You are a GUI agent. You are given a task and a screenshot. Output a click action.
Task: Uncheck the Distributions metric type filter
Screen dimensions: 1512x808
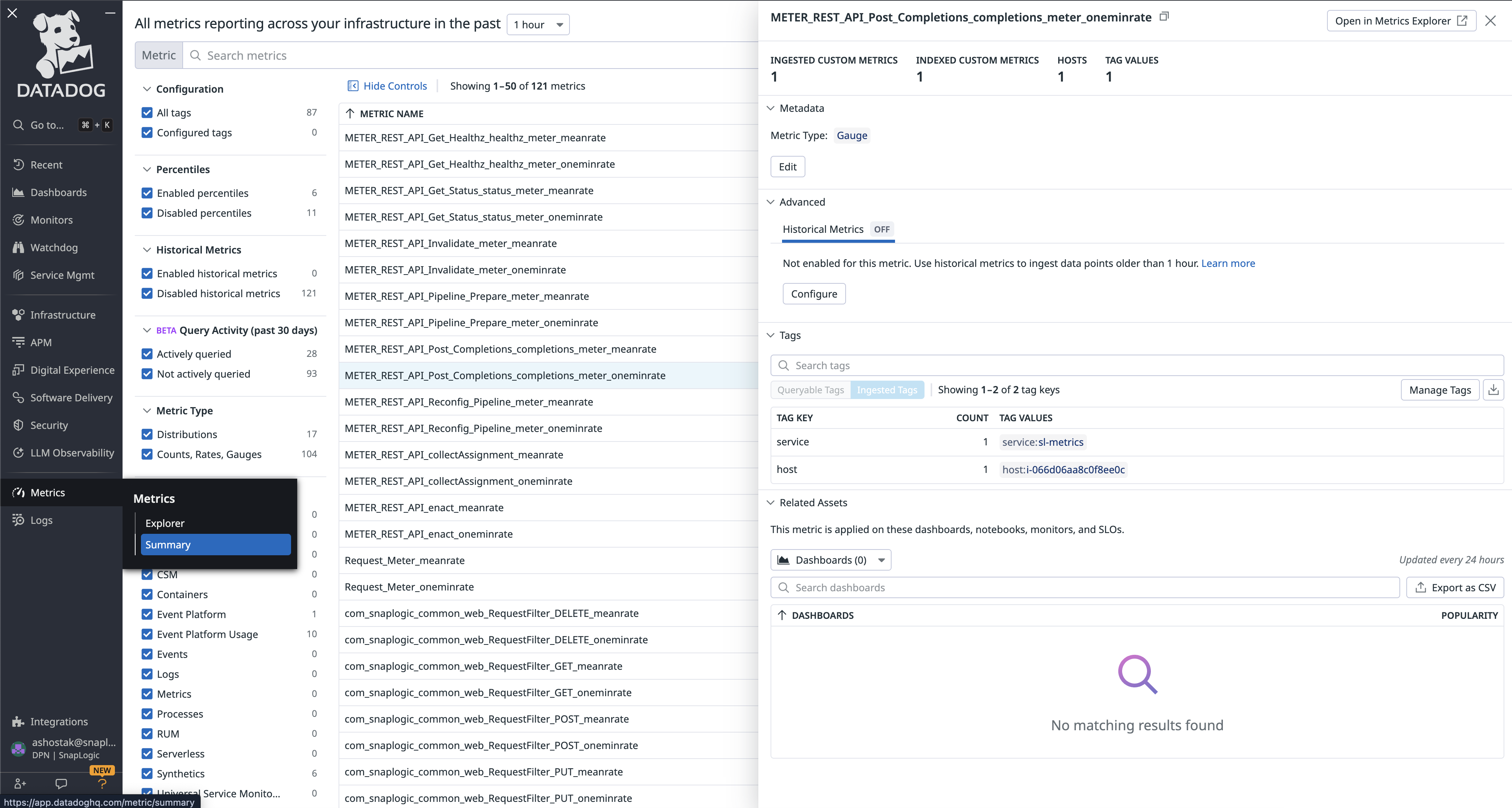click(x=147, y=434)
